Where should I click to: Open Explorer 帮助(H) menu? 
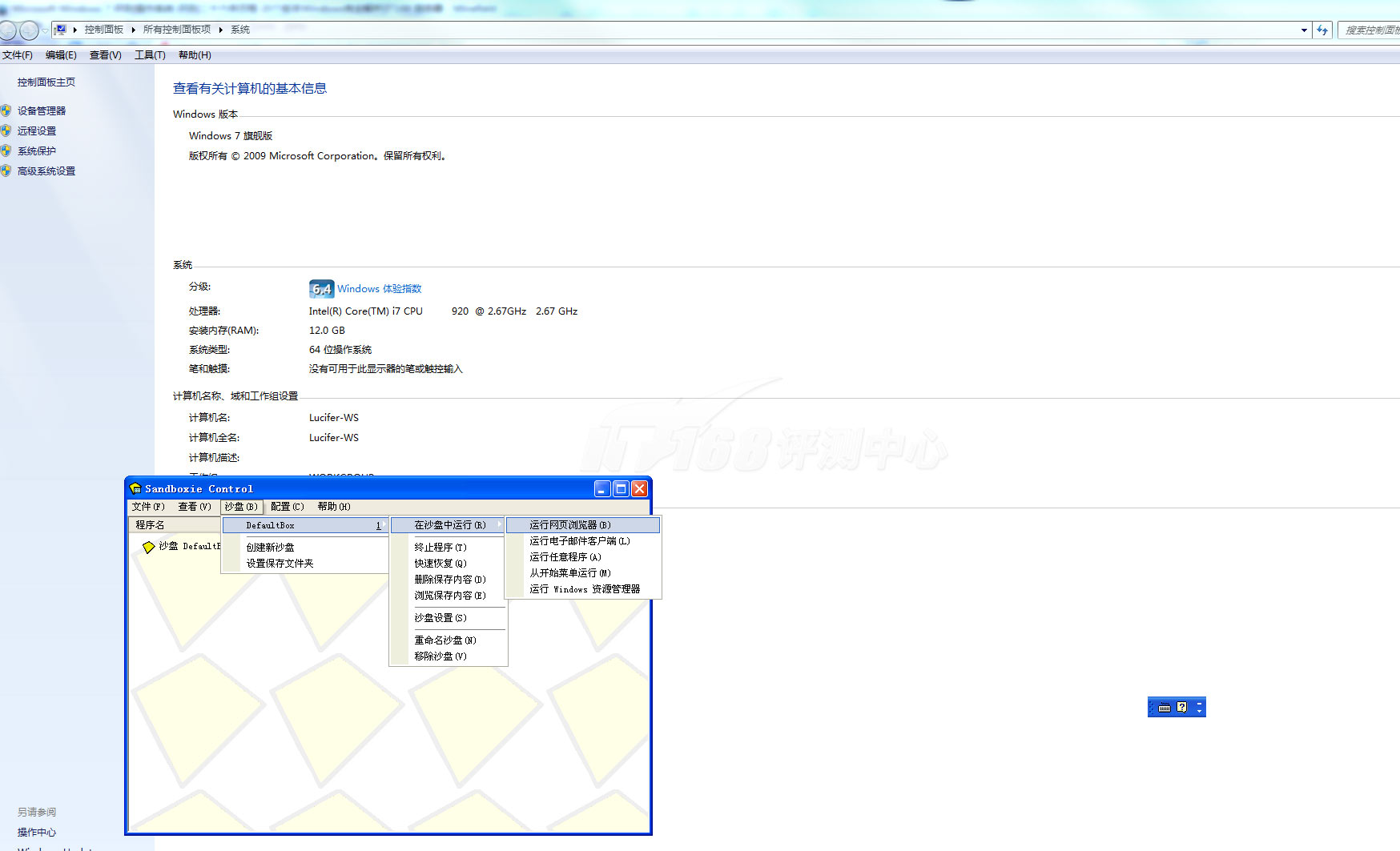tap(195, 55)
